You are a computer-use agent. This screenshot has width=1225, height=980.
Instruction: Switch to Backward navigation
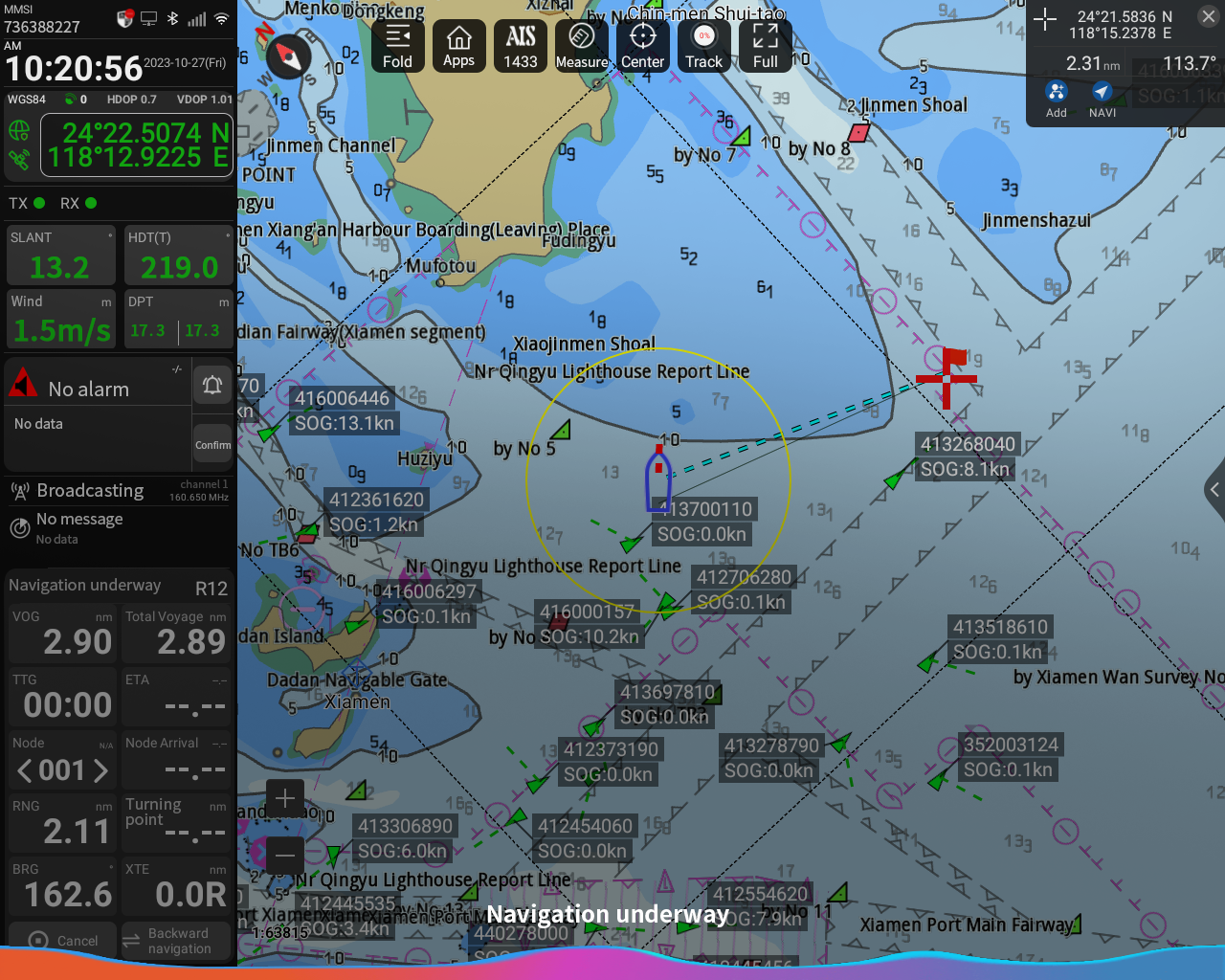coord(175,941)
